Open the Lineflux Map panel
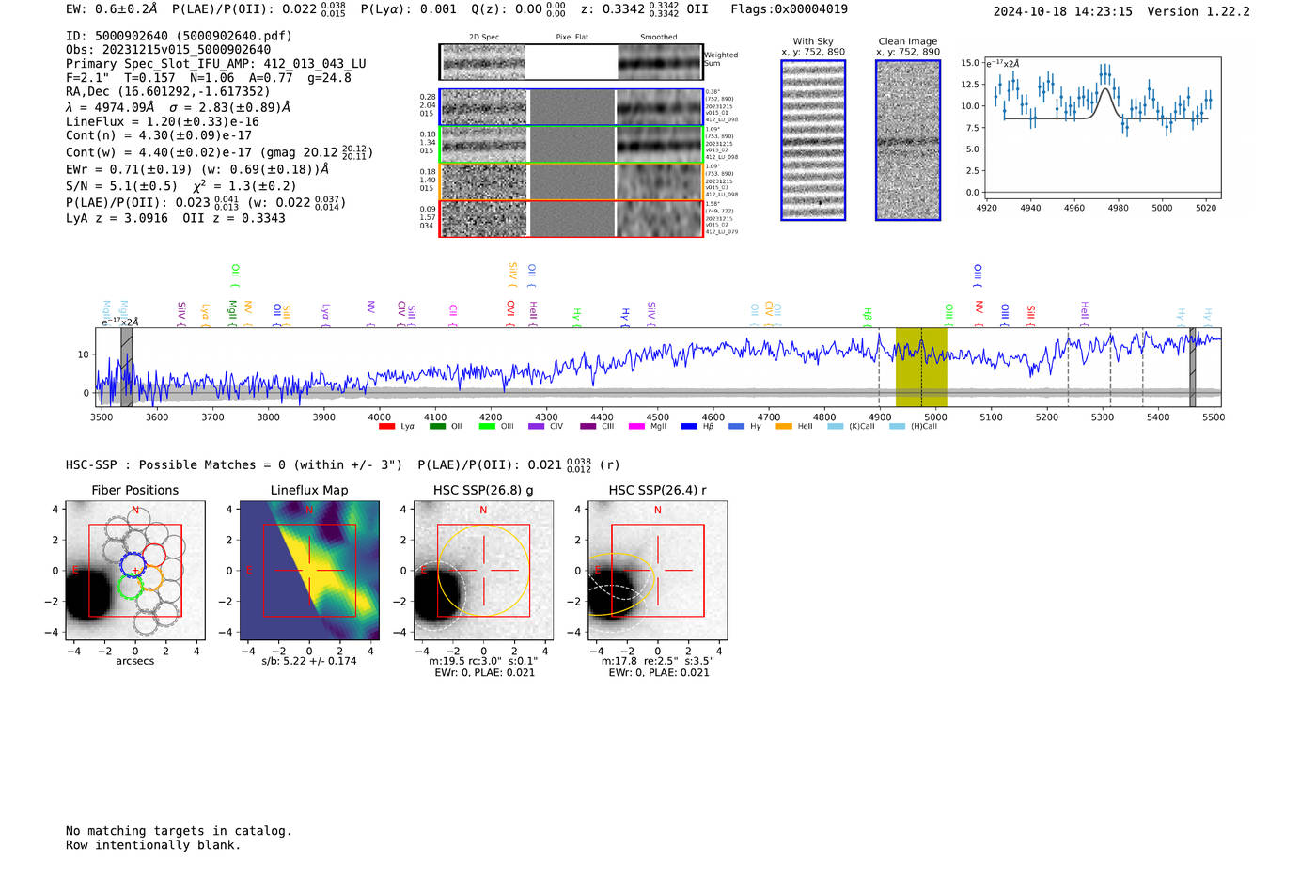The image size is (1316, 896). click(309, 571)
